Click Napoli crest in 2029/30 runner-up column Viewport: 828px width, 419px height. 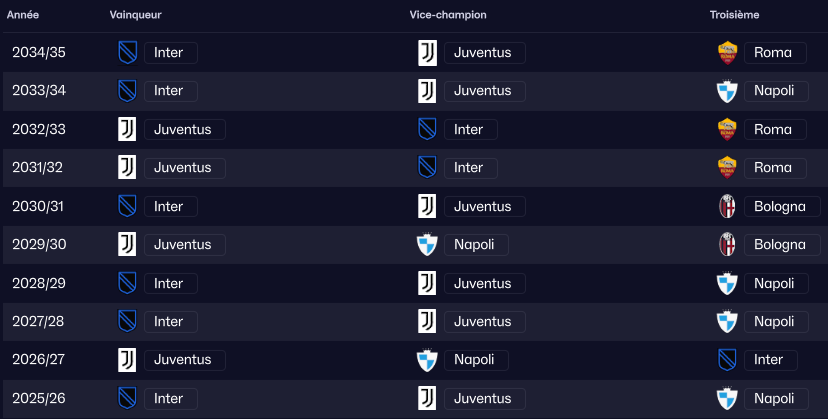(427, 245)
